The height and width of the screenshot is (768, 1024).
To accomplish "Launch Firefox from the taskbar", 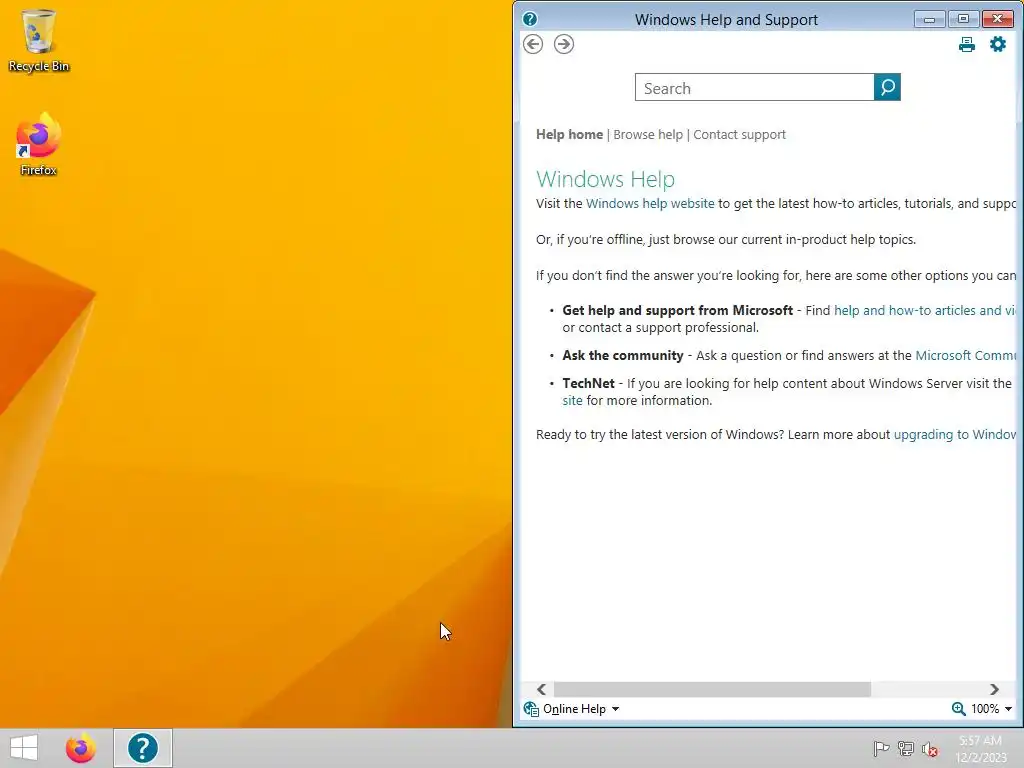I will pyautogui.click(x=80, y=748).
